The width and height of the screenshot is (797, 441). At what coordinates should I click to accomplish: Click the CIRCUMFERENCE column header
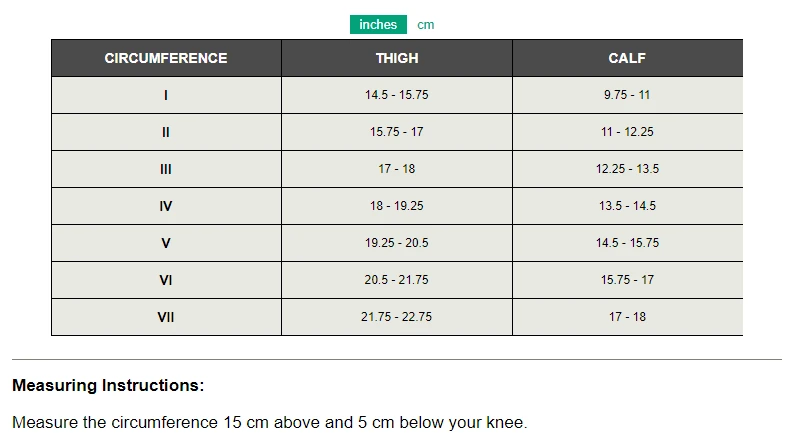coord(166,58)
